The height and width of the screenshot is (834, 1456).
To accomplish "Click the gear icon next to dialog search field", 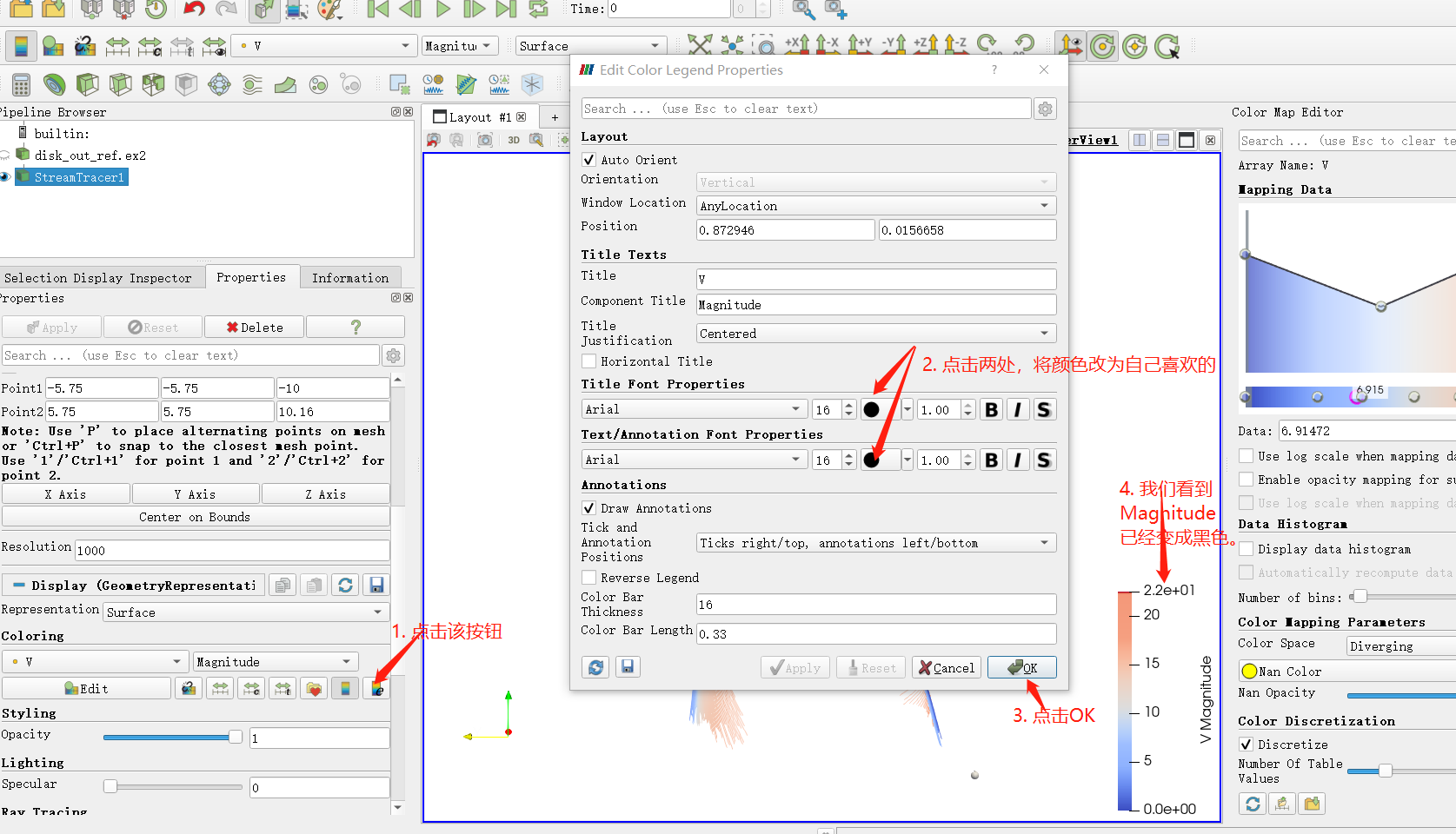I will coord(1045,108).
